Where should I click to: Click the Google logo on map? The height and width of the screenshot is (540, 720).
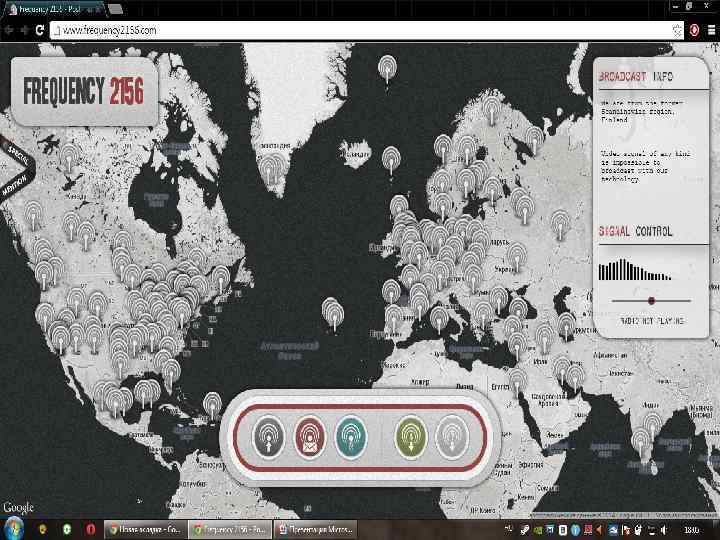(18, 507)
